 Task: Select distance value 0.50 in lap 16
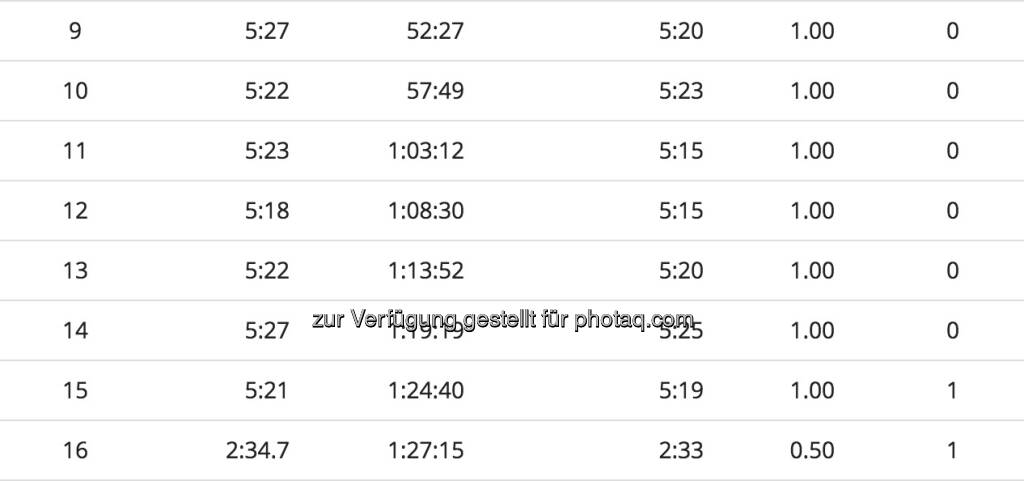(x=812, y=450)
